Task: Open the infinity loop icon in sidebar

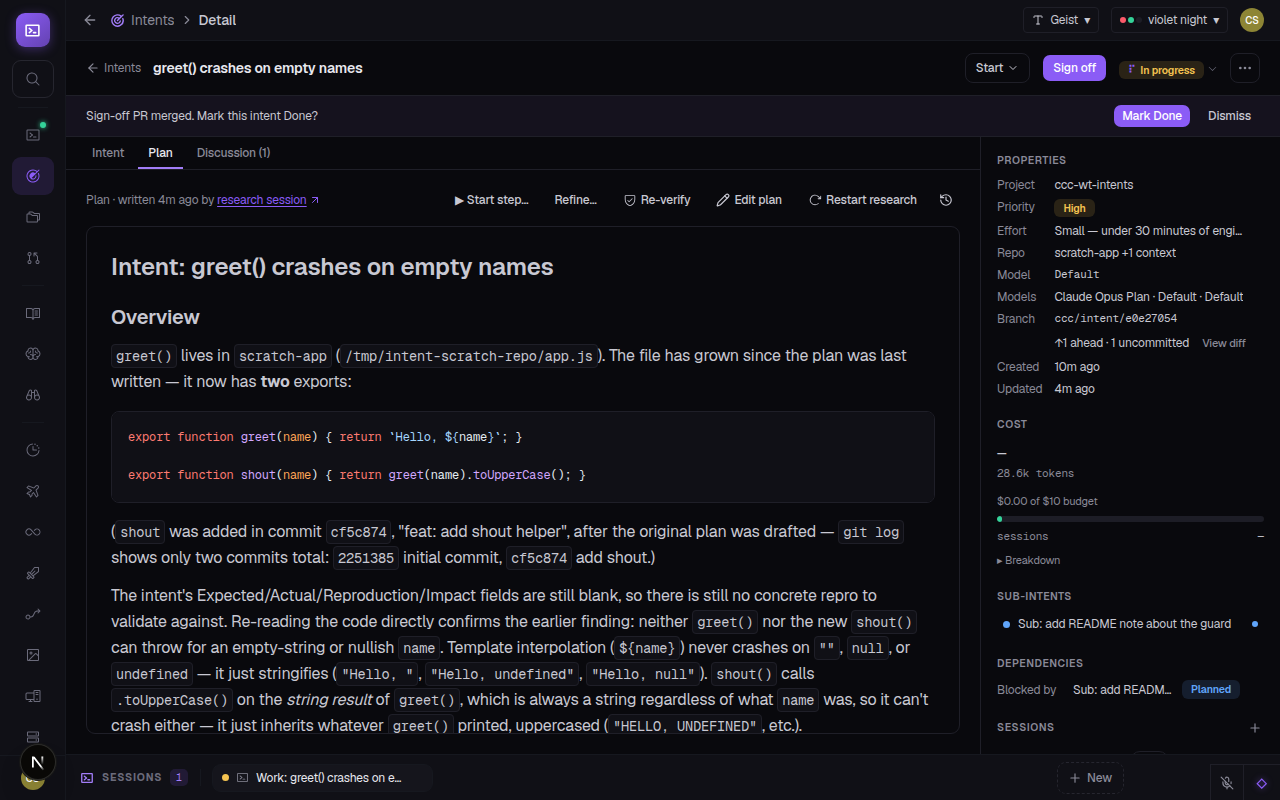Action: 33,532
